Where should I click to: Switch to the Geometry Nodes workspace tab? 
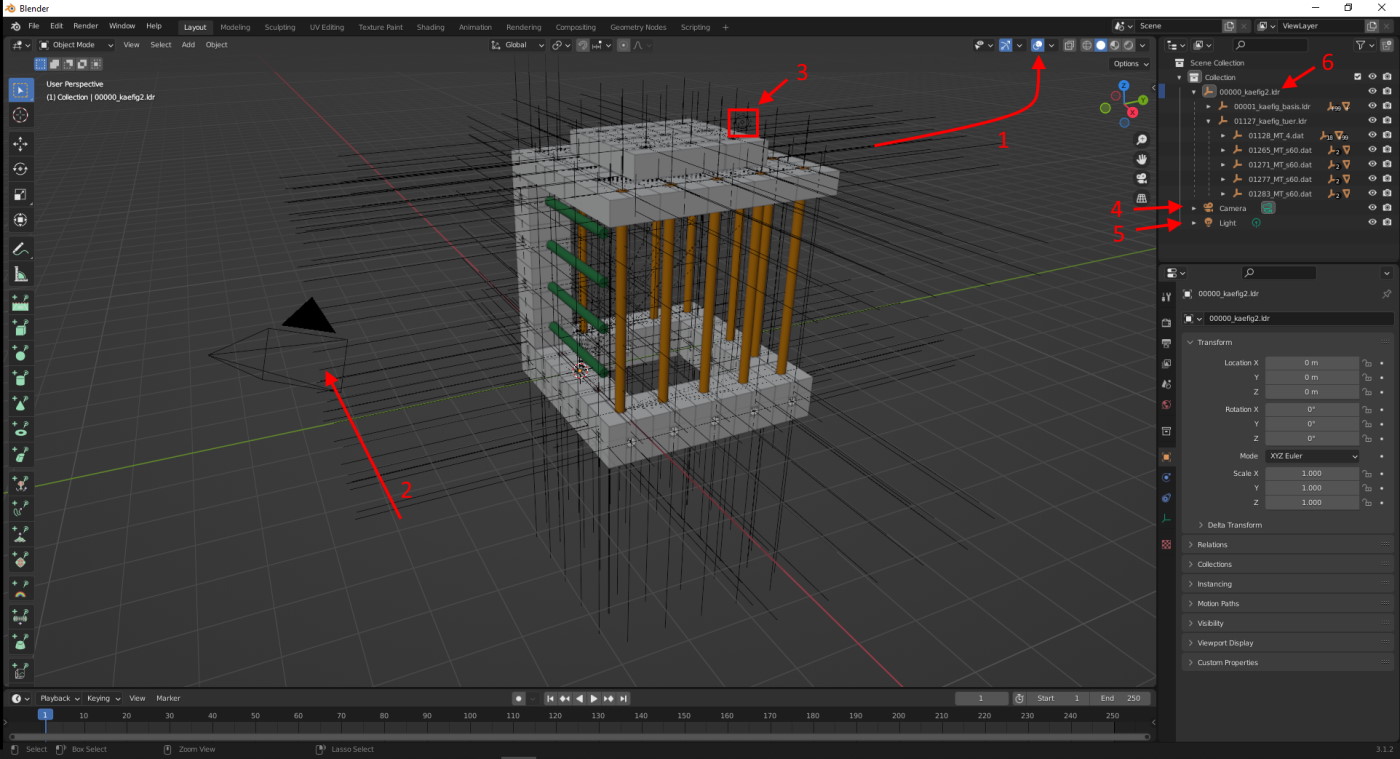pyautogui.click(x=638, y=27)
